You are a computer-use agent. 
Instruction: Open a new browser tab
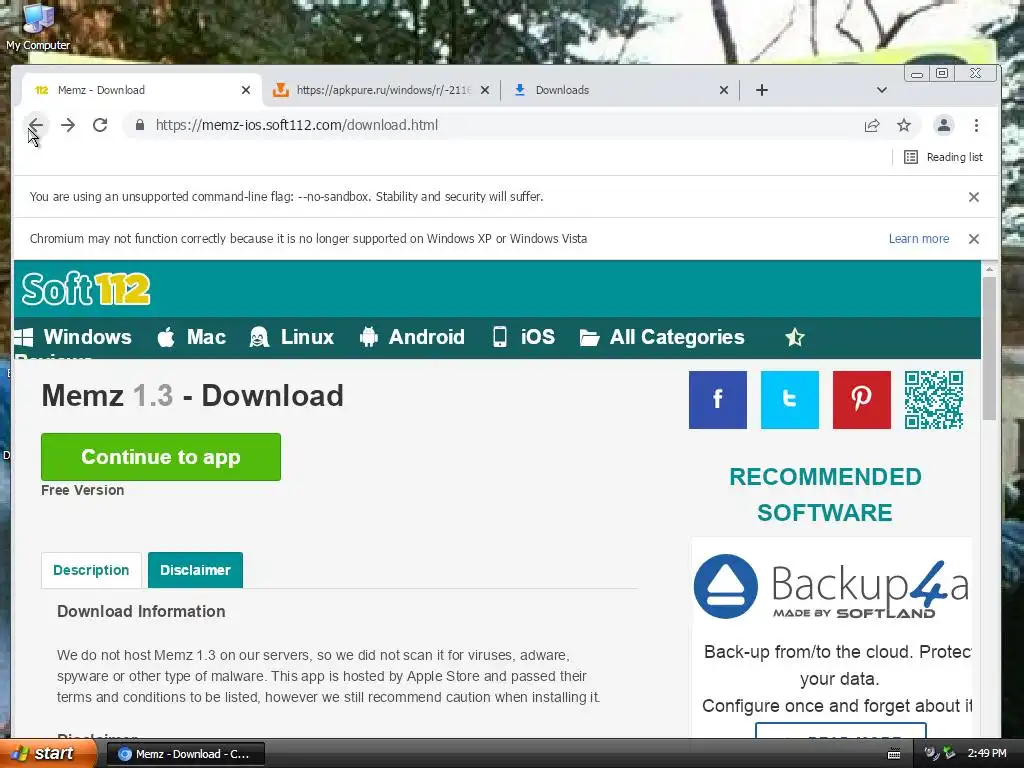pyautogui.click(x=761, y=90)
